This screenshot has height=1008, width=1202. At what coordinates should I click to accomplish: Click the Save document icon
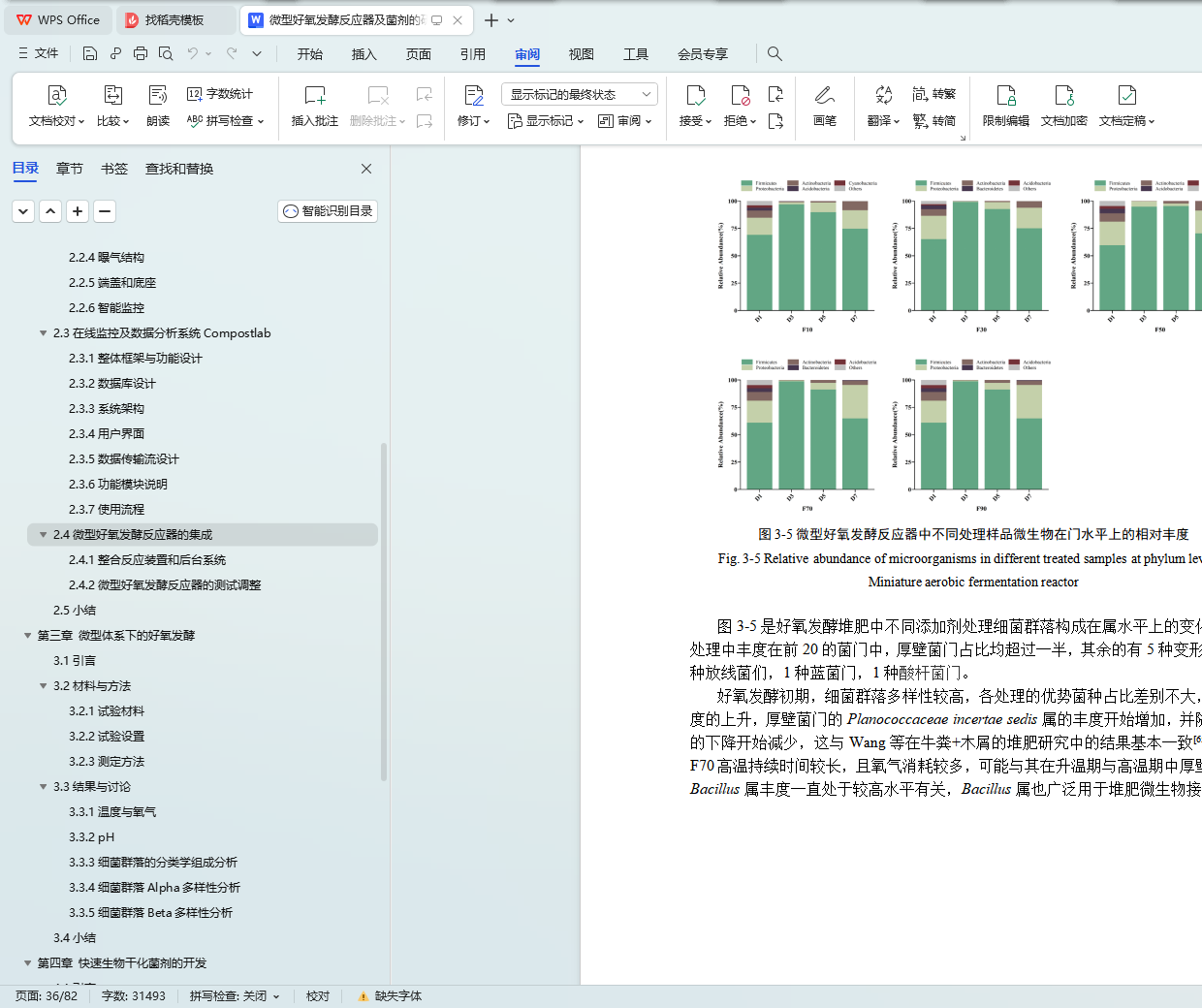pos(90,53)
